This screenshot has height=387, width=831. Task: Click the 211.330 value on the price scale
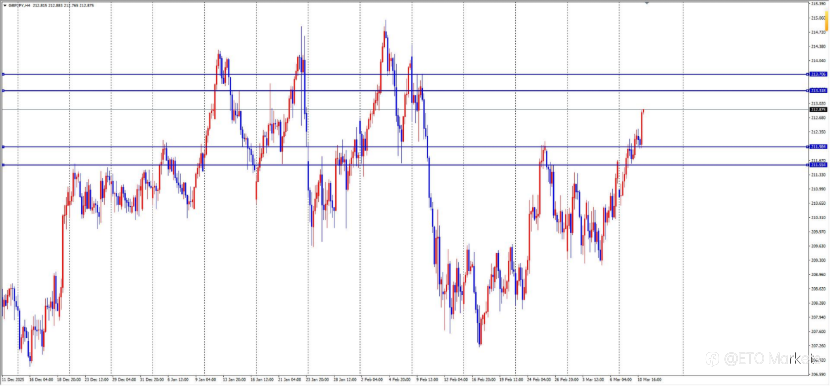pos(818,174)
